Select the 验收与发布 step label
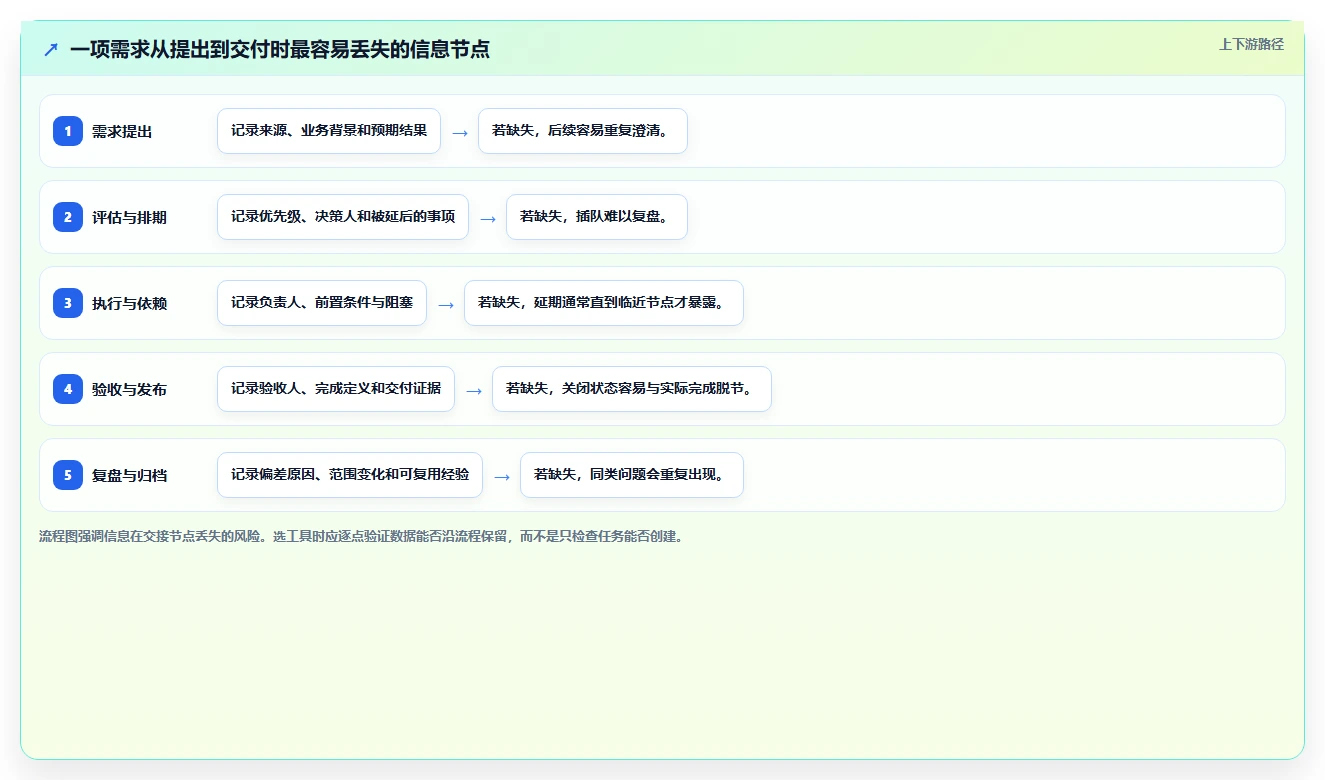The height and width of the screenshot is (780, 1325). [129, 389]
